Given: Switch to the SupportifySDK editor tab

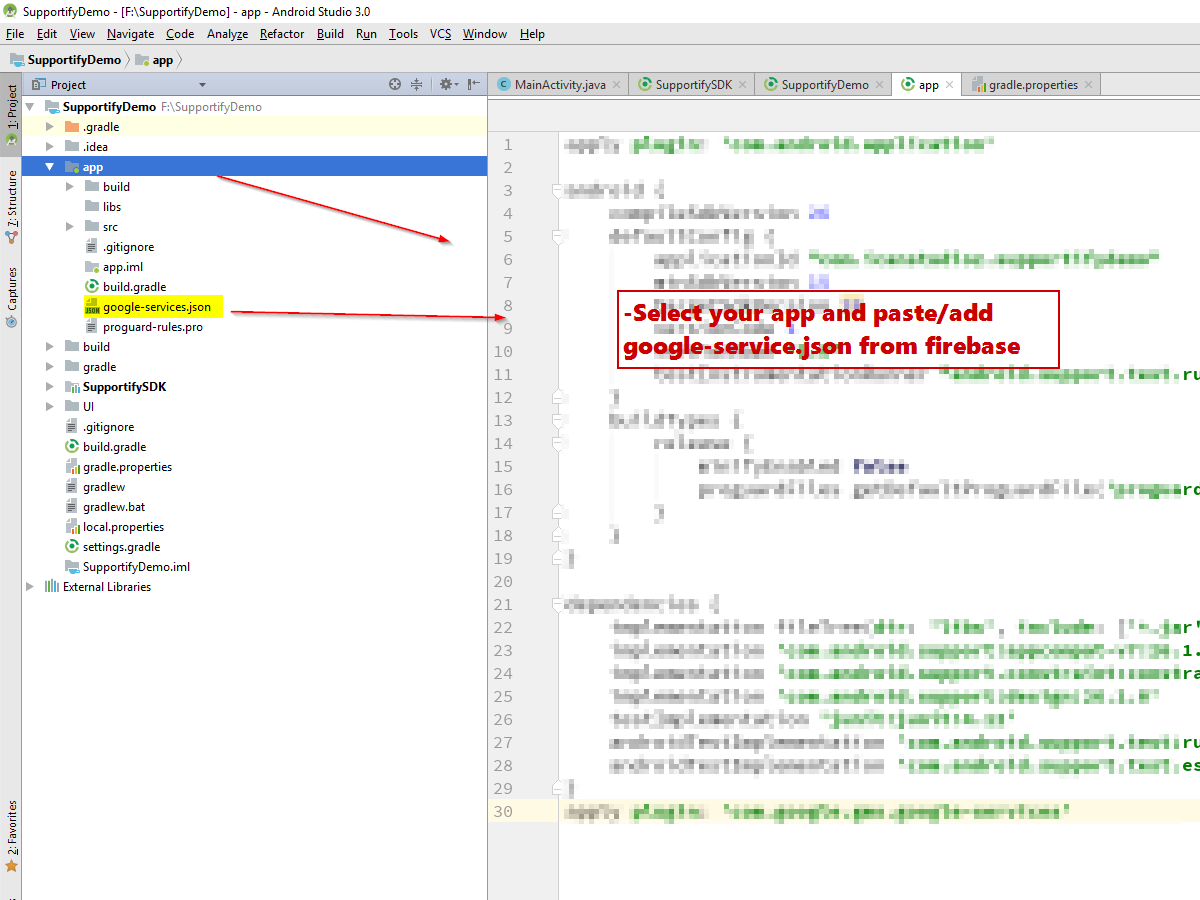Looking at the screenshot, I should point(692,85).
